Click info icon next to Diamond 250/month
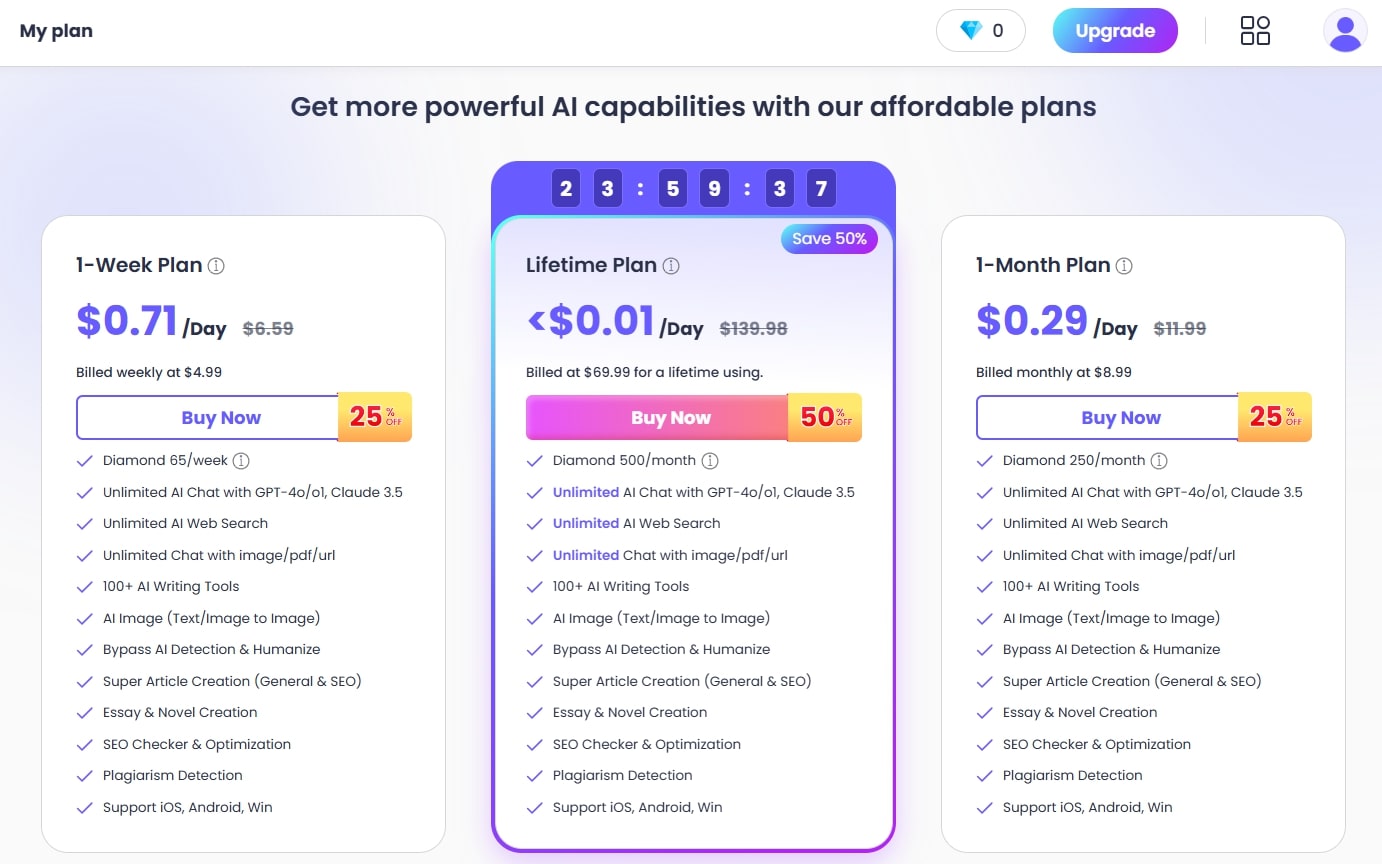The image size is (1382, 864). click(x=1159, y=461)
